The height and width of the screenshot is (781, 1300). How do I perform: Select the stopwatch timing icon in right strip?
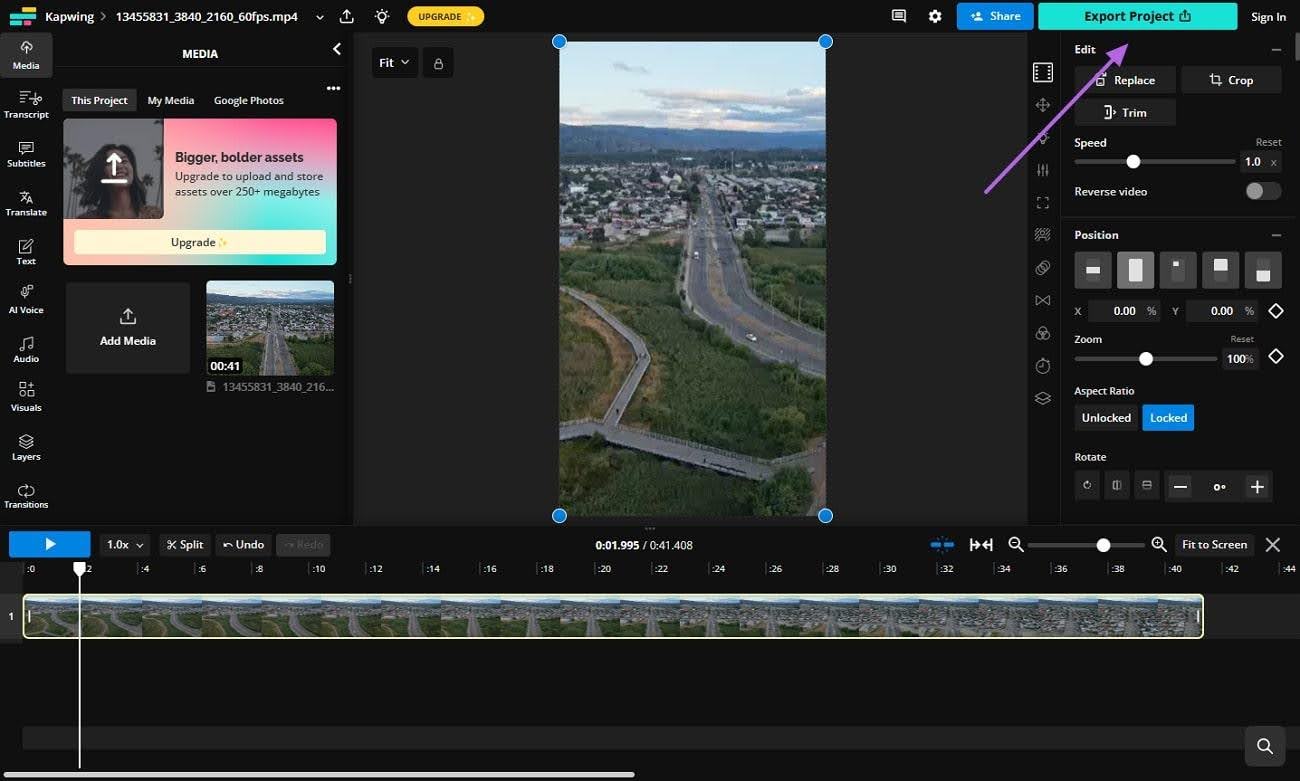(1043, 366)
